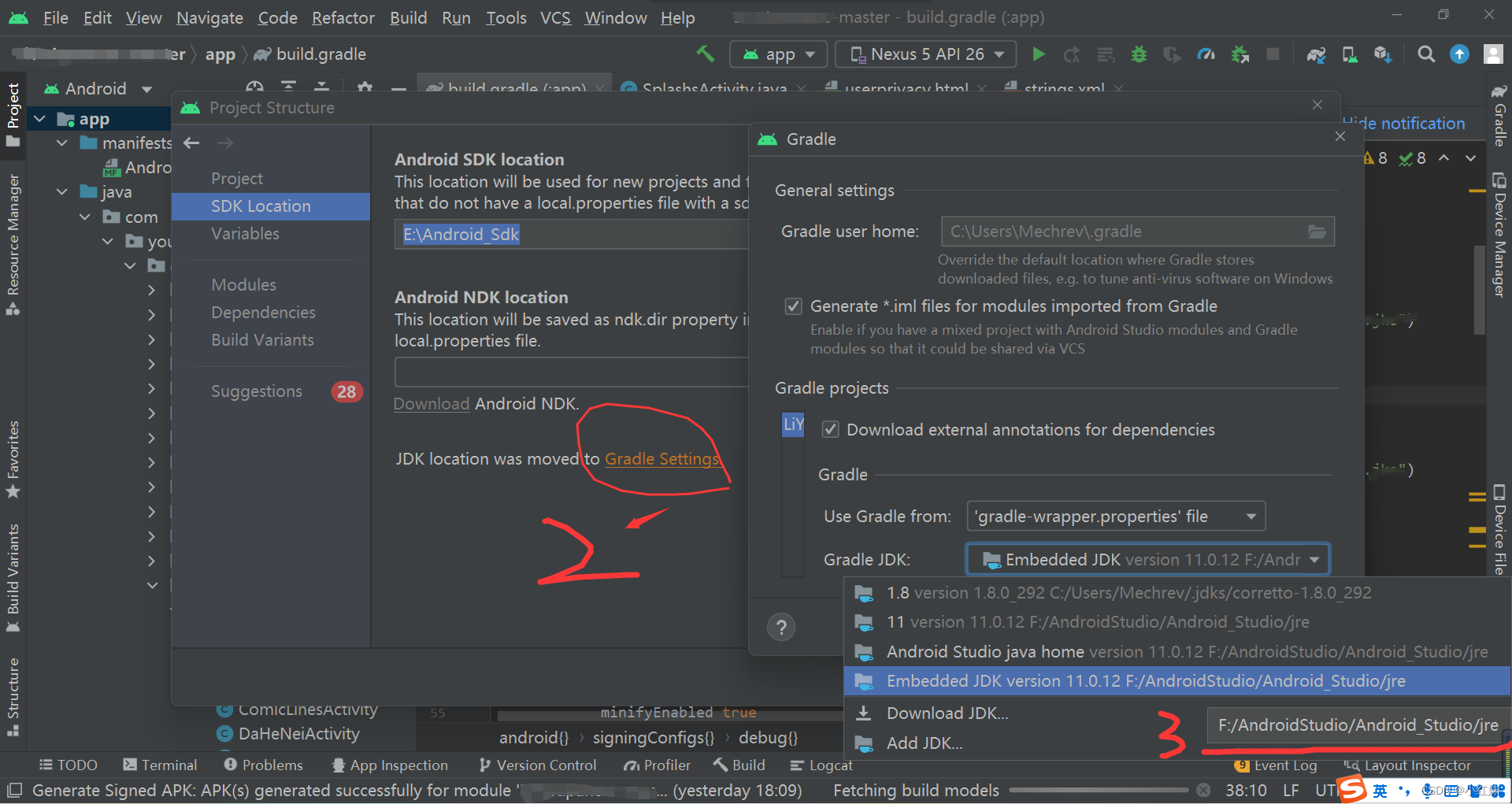Click the help question mark button

pos(781,628)
